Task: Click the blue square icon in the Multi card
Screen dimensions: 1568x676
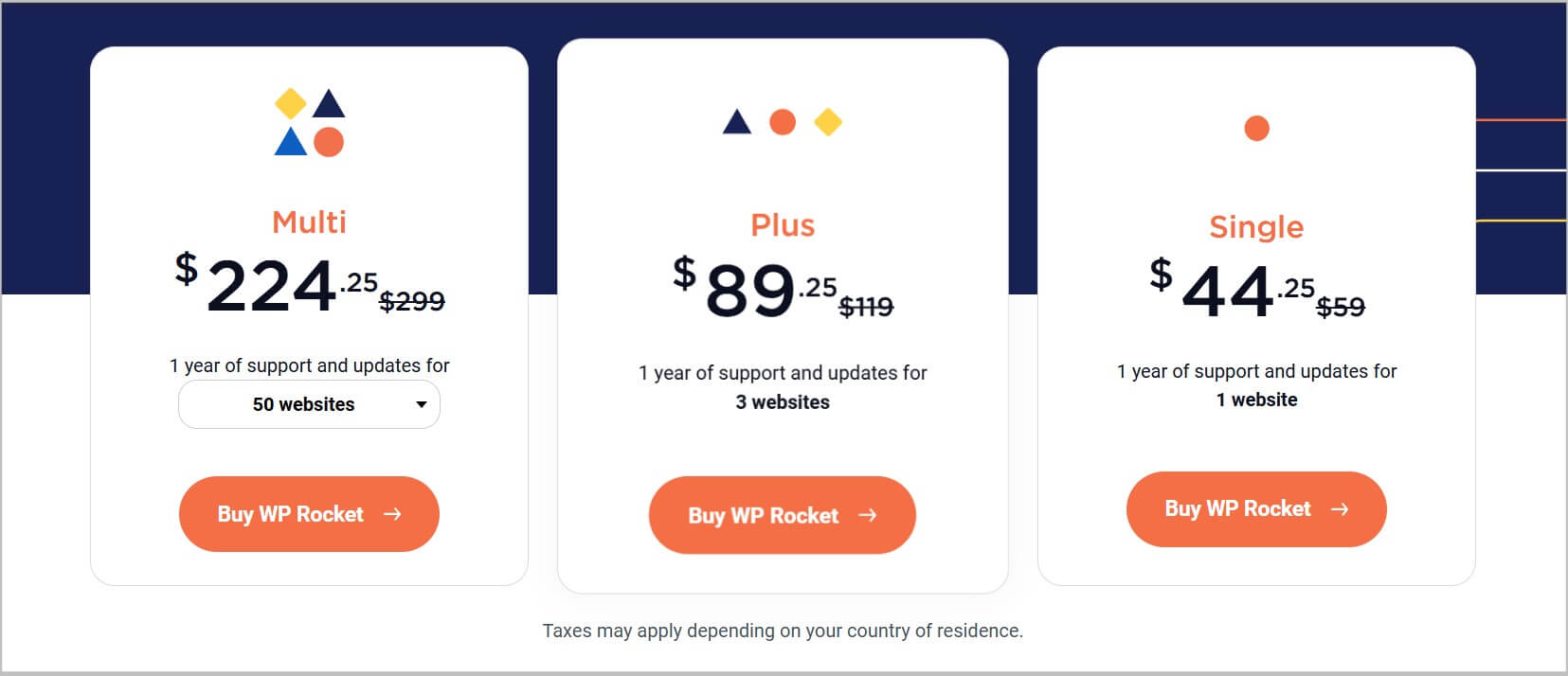Action: (288, 144)
